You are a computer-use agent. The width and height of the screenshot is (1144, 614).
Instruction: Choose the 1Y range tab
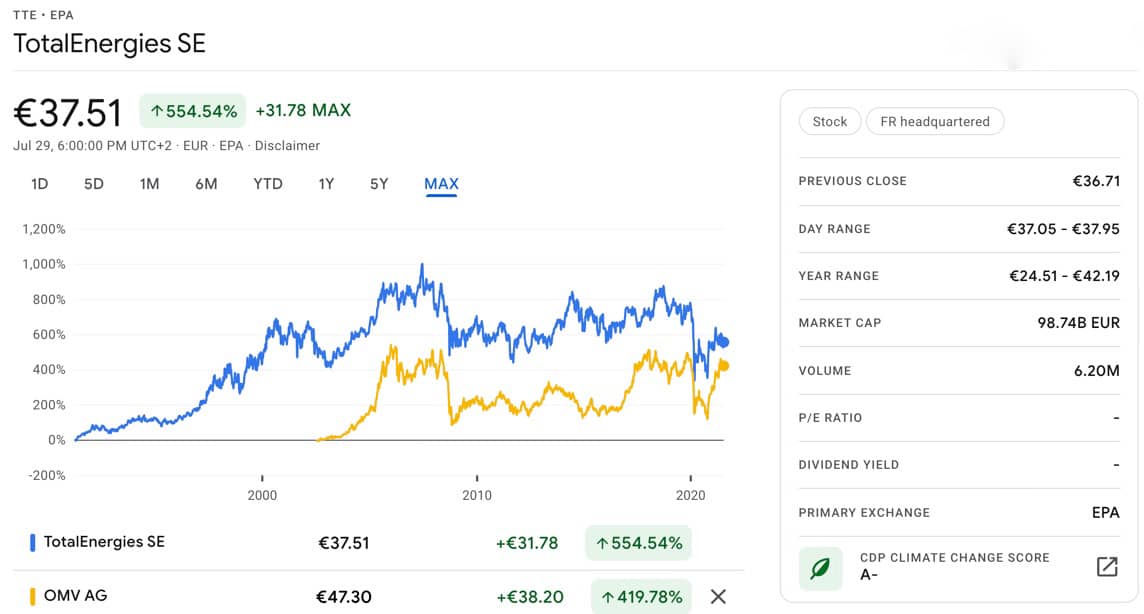(x=326, y=184)
